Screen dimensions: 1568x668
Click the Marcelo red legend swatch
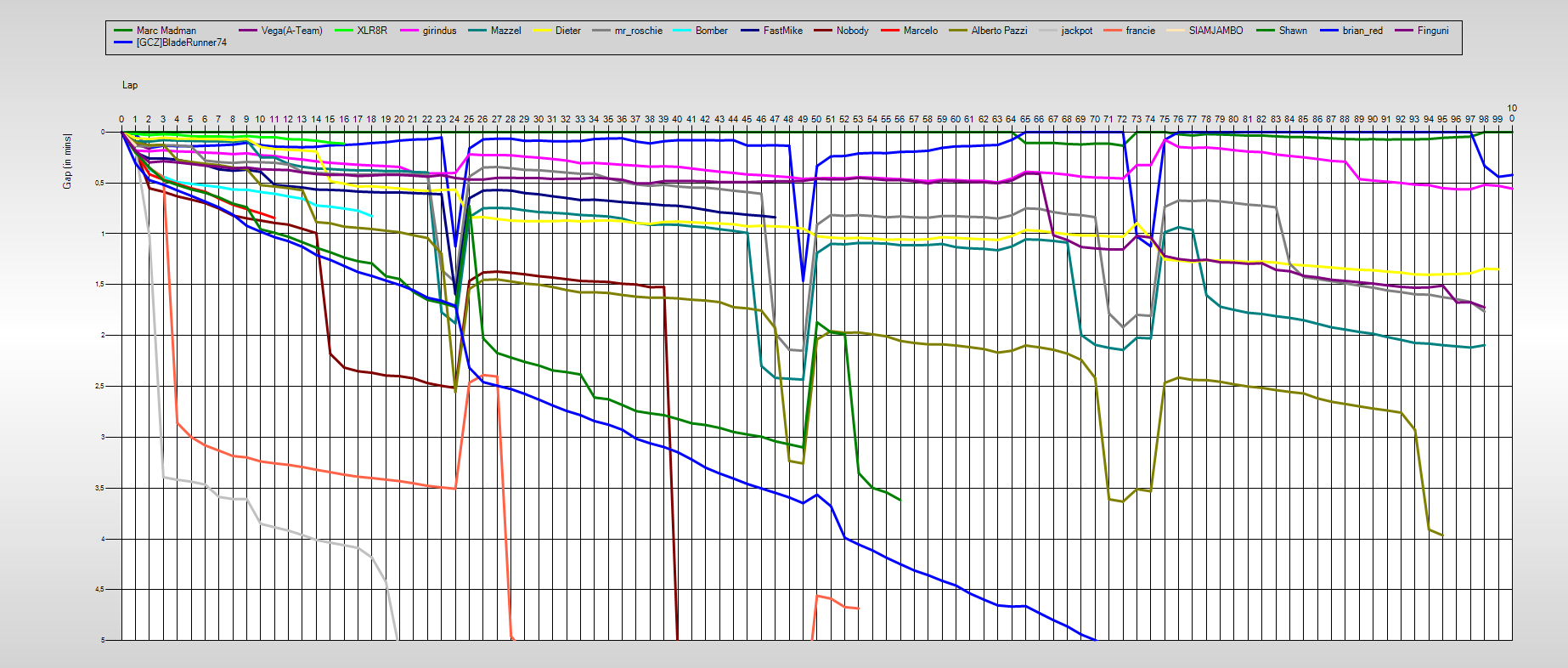(x=890, y=31)
